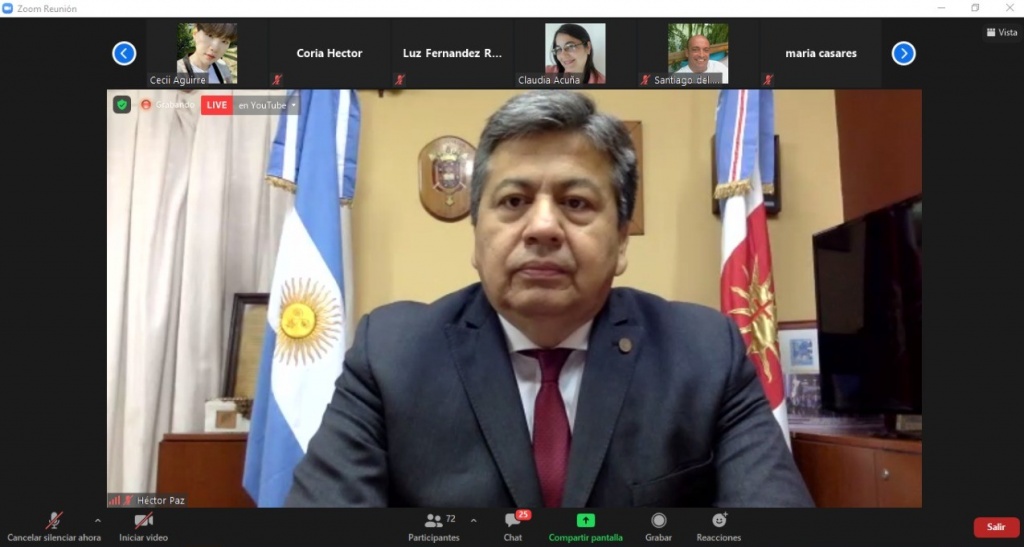Screen dimensions: 1024x547
Task: Turn on camera with Iniciar video
Action: point(143,527)
